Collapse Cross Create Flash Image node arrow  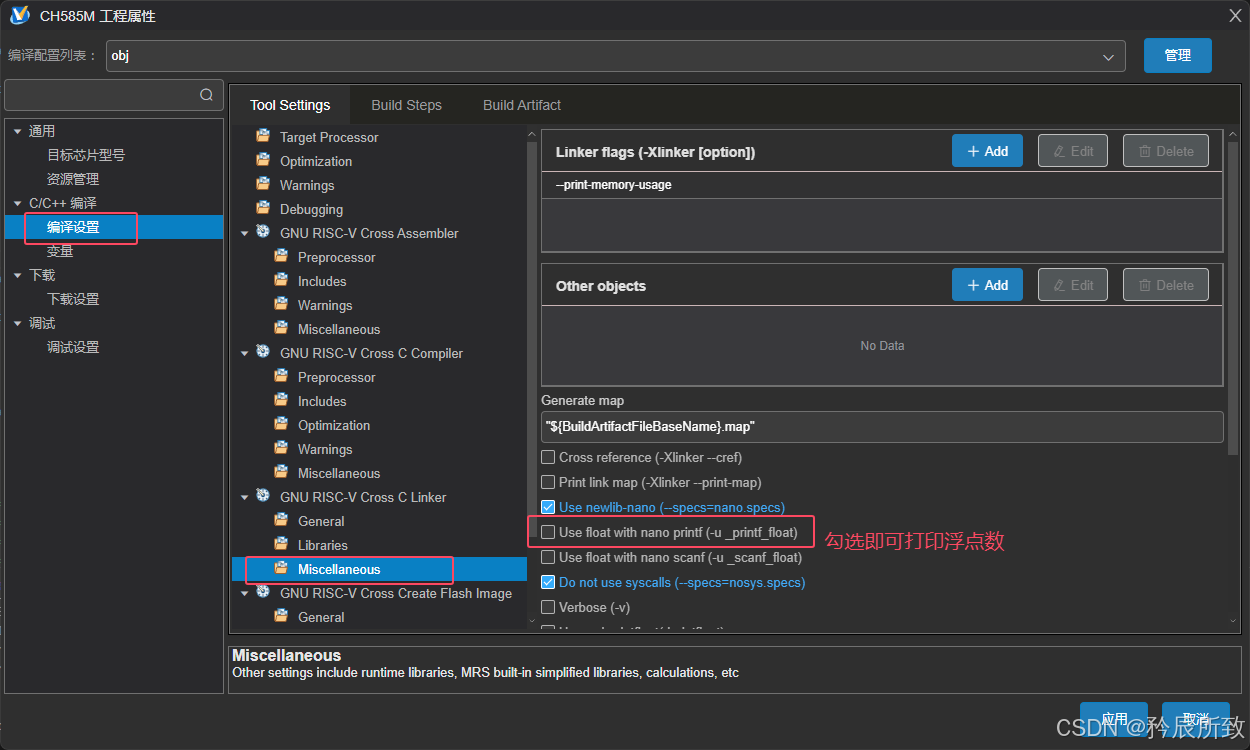245,593
